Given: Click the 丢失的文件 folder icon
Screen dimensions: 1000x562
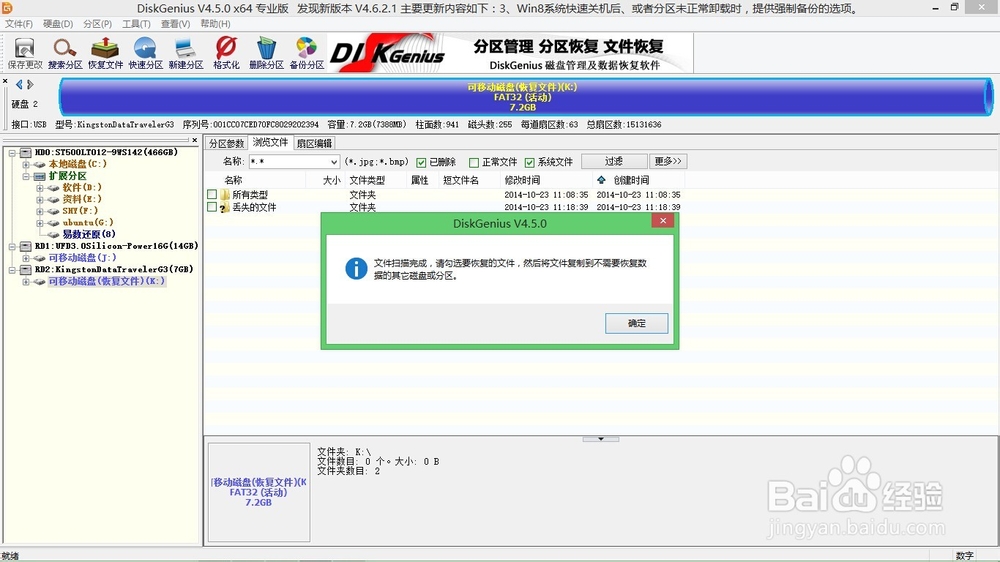Looking at the screenshot, I should [224, 207].
